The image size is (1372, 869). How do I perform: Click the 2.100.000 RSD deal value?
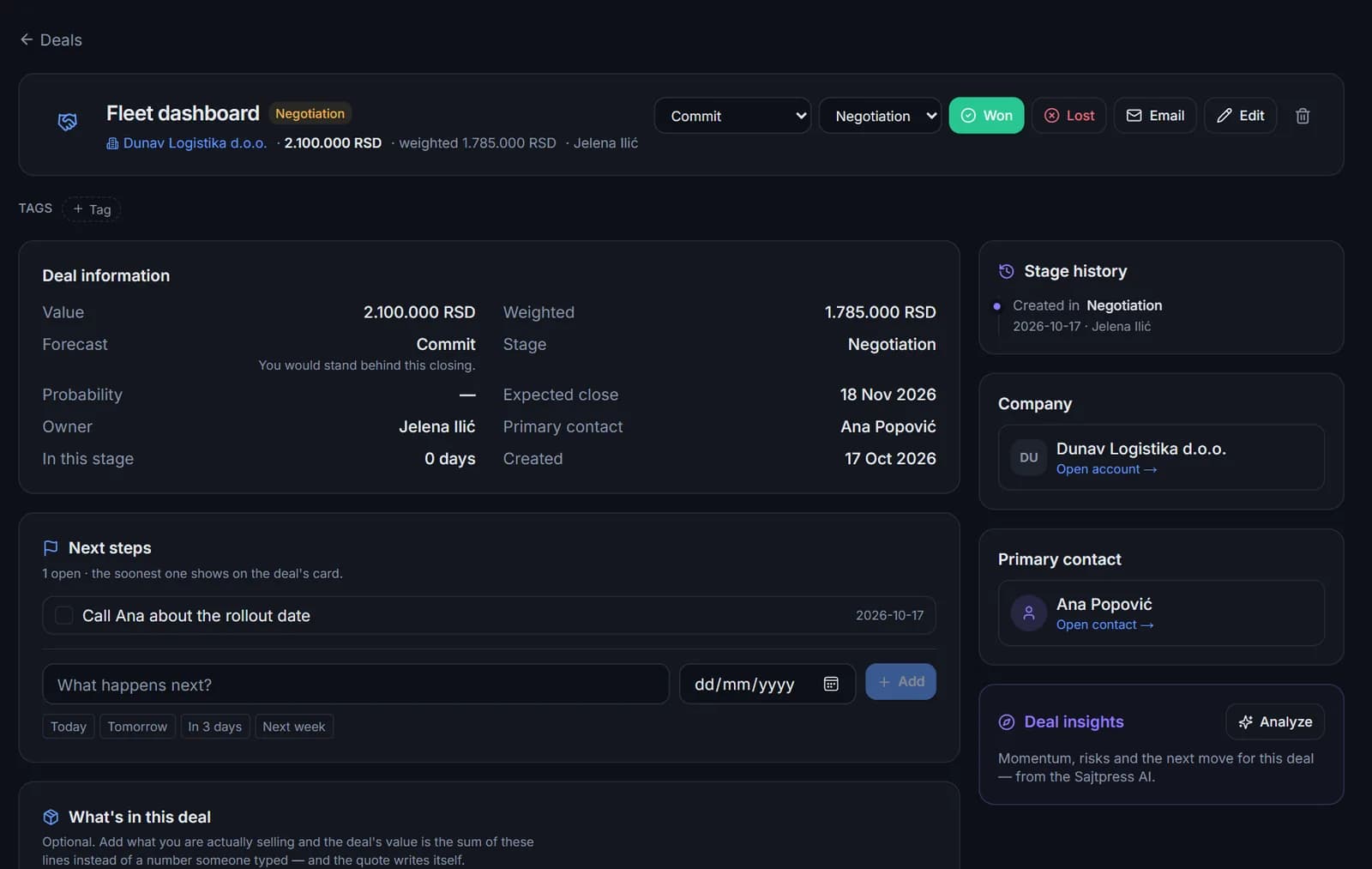pyautogui.click(x=419, y=312)
